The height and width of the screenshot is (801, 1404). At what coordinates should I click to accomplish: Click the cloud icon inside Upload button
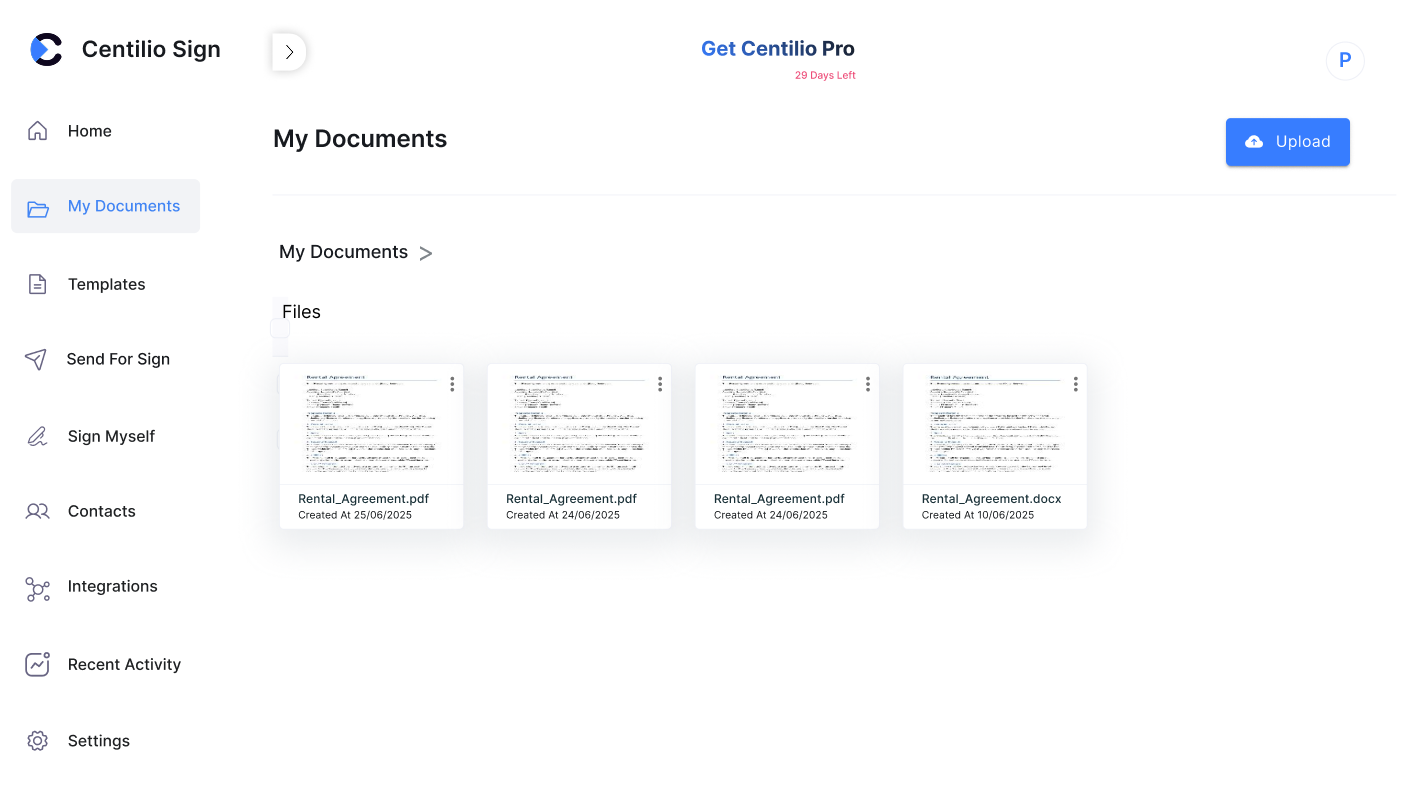point(1254,141)
